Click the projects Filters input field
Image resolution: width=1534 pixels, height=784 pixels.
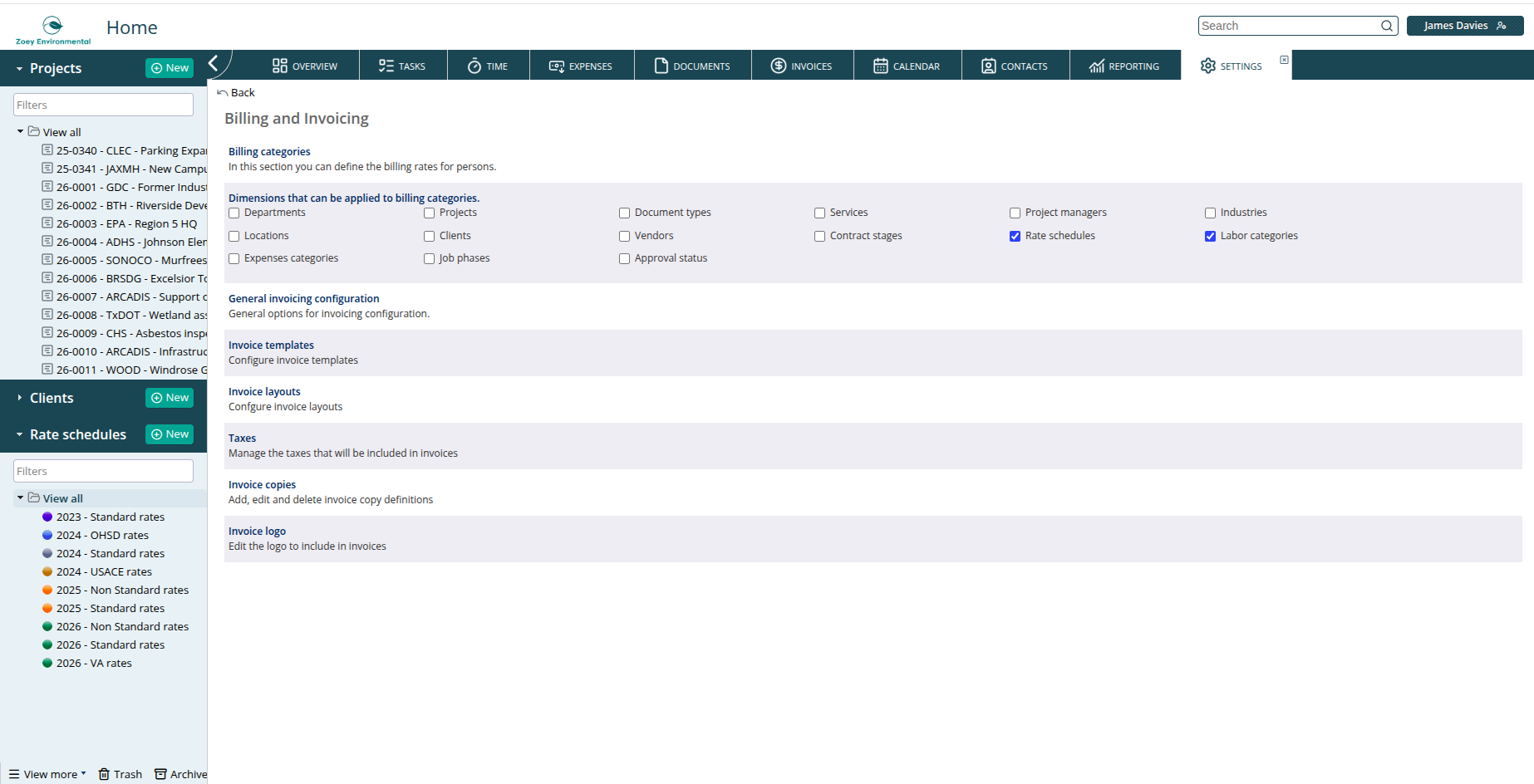103,105
